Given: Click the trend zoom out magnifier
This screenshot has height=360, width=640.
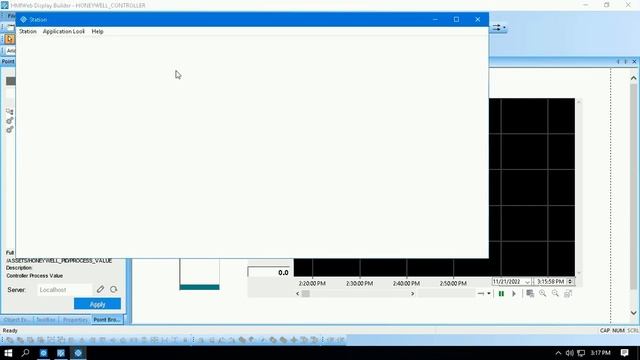Looking at the screenshot, I should pyautogui.click(x=555, y=293).
